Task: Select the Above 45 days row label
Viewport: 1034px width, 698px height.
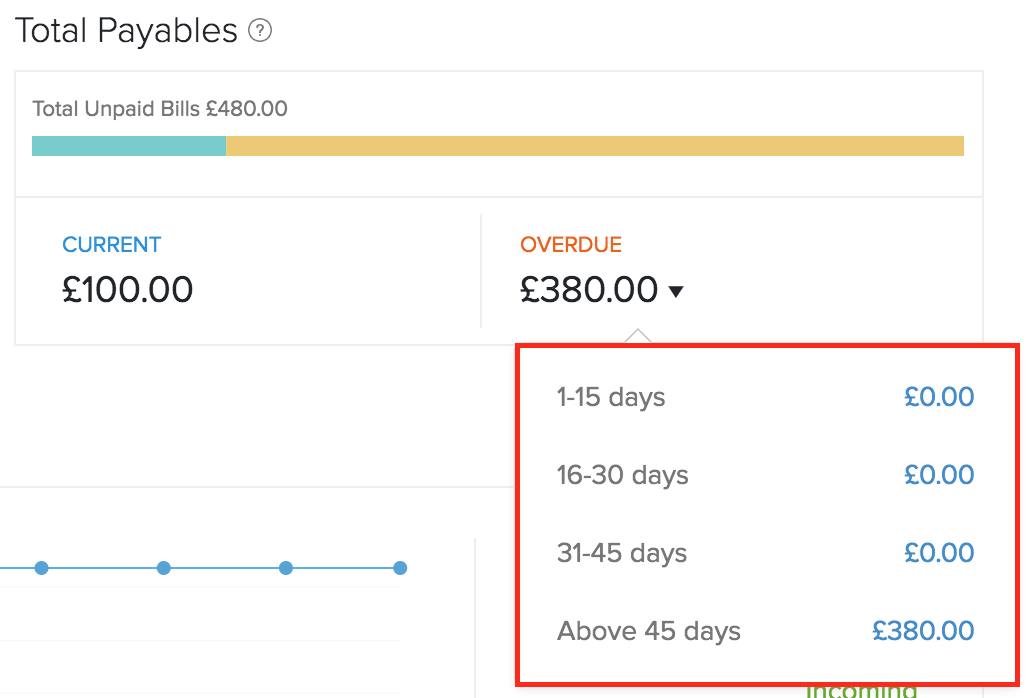Action: (648, 631)
